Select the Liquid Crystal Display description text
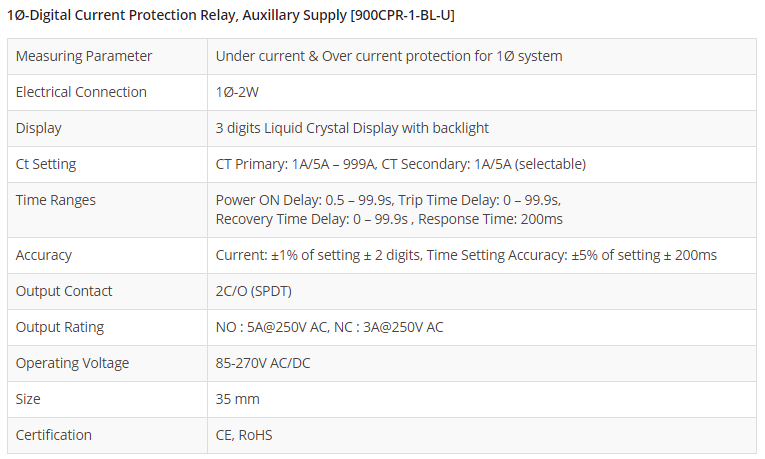The image size is (765, 459). coord(352,128)
